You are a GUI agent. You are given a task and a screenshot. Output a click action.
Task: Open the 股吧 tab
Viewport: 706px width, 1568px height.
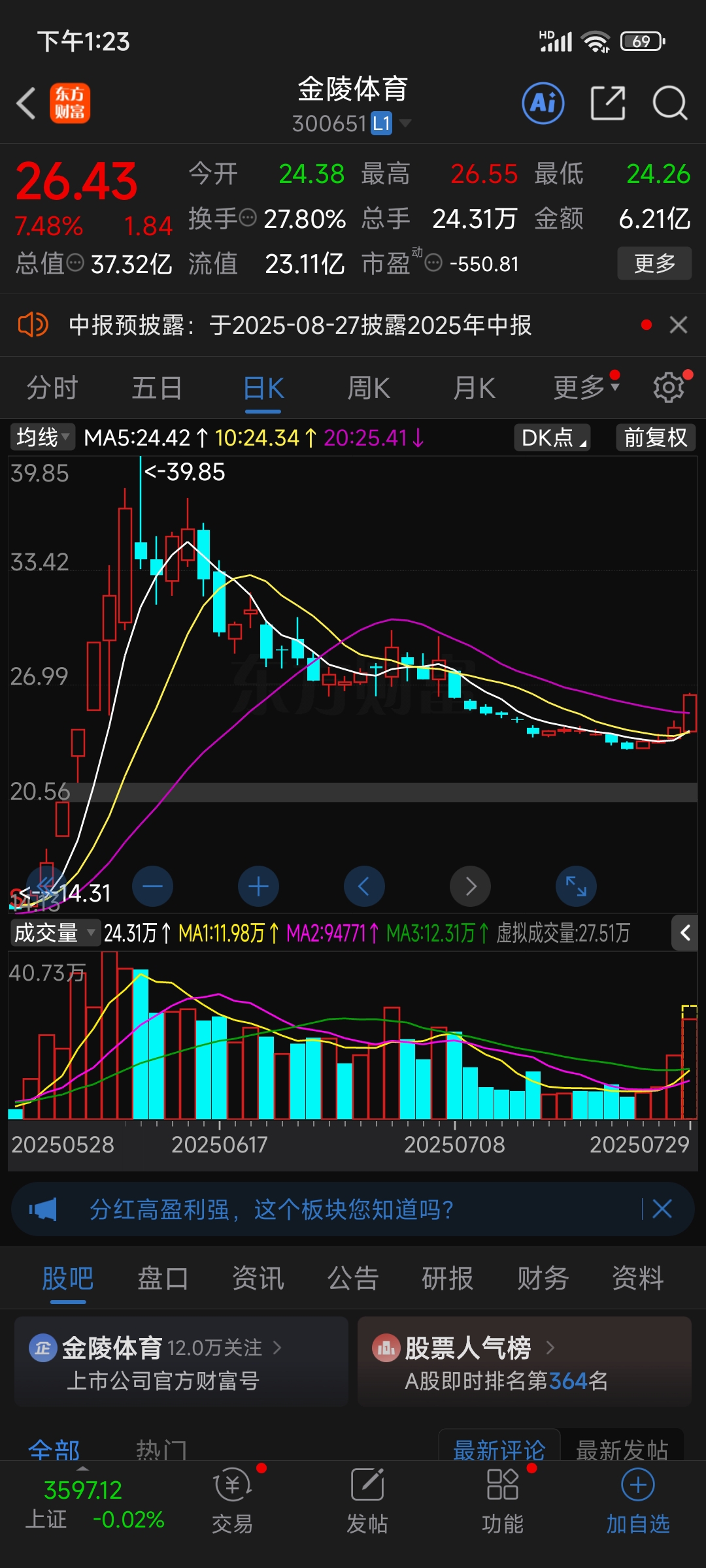68,1278
